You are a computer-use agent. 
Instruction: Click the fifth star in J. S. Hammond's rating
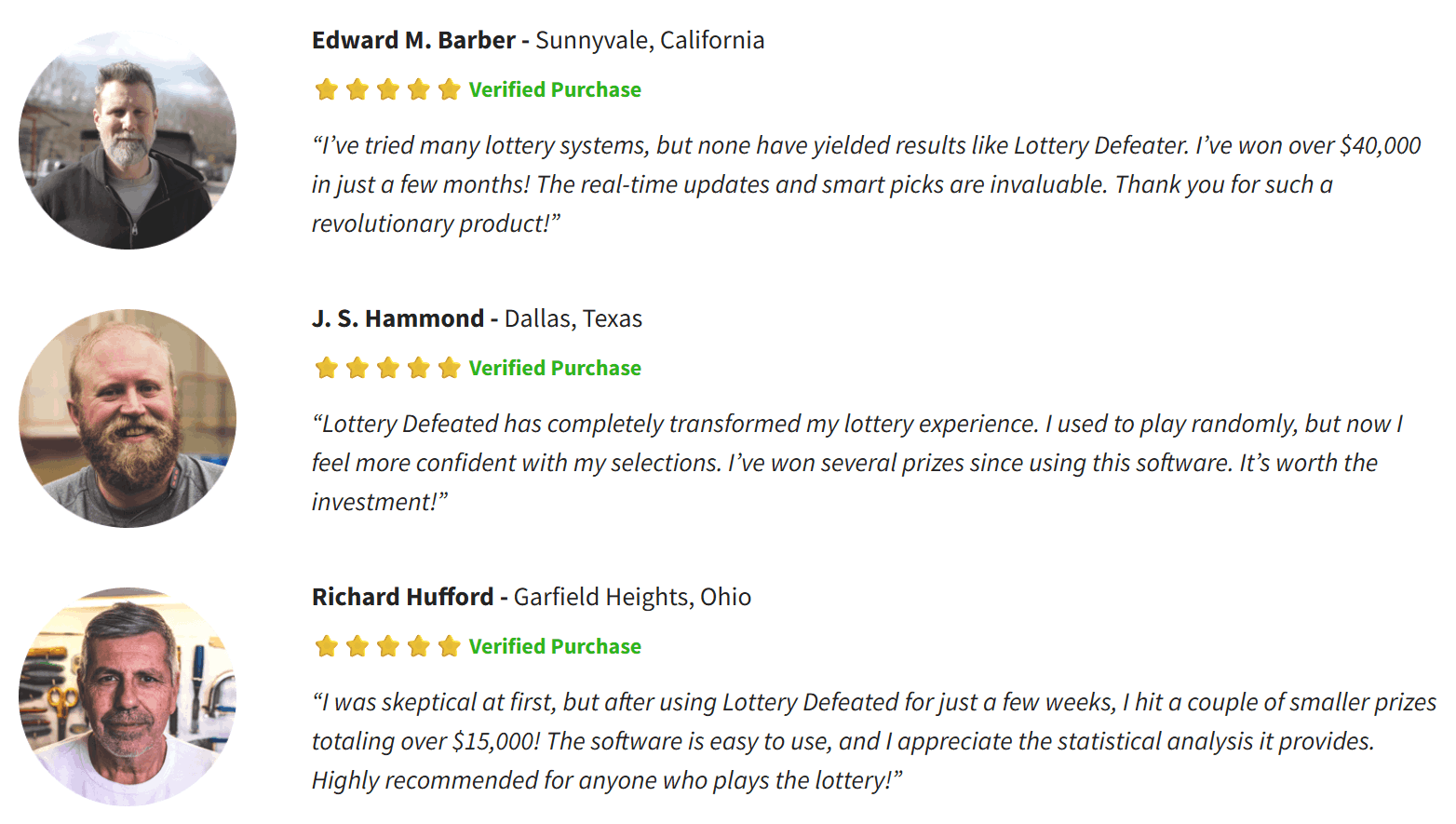coord(450,368)
